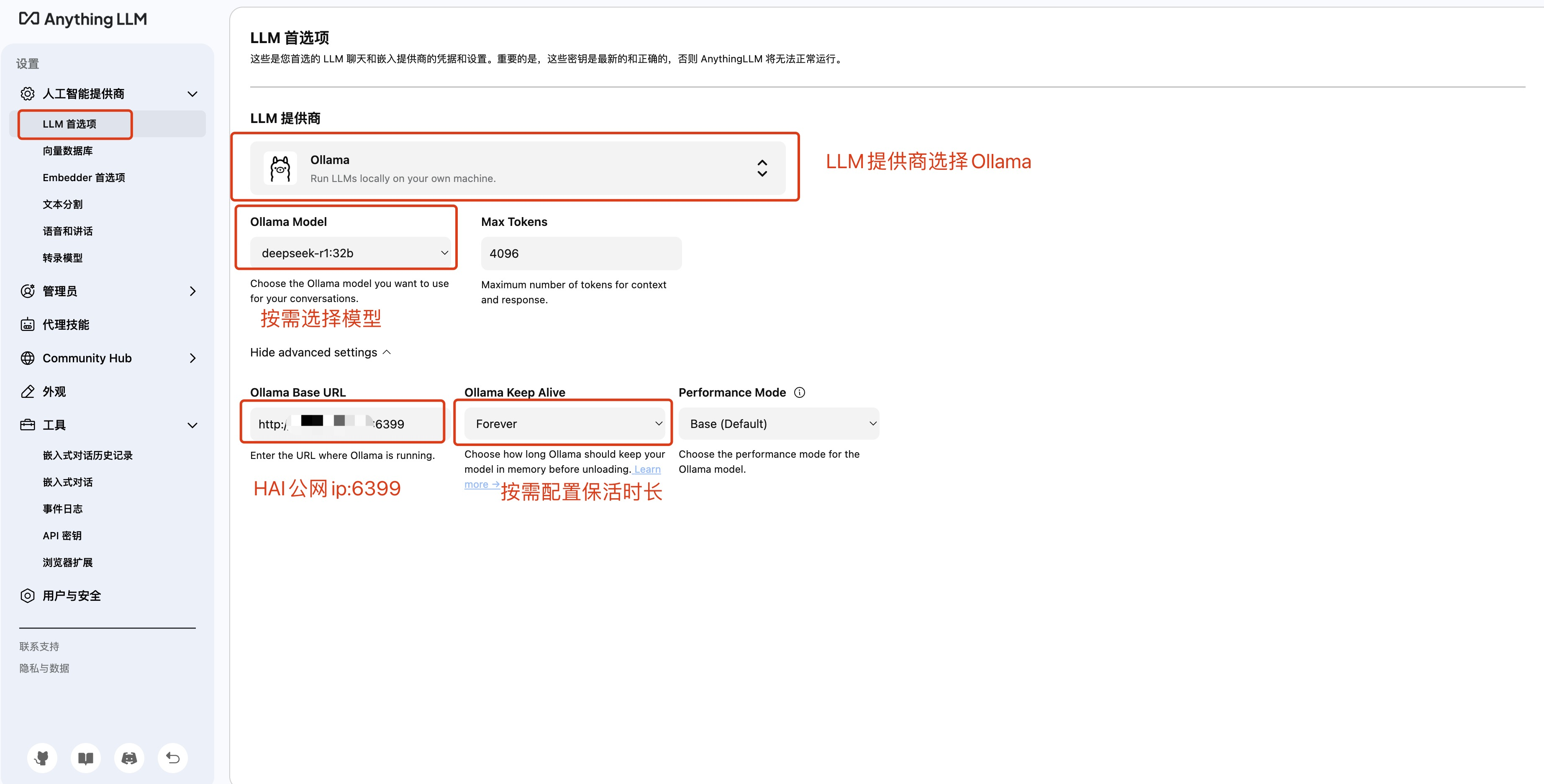Screen dimensions: 1544x784
Task: Click the back arrow footer icon
Action: pyautogui.click(x=173, y=758)
